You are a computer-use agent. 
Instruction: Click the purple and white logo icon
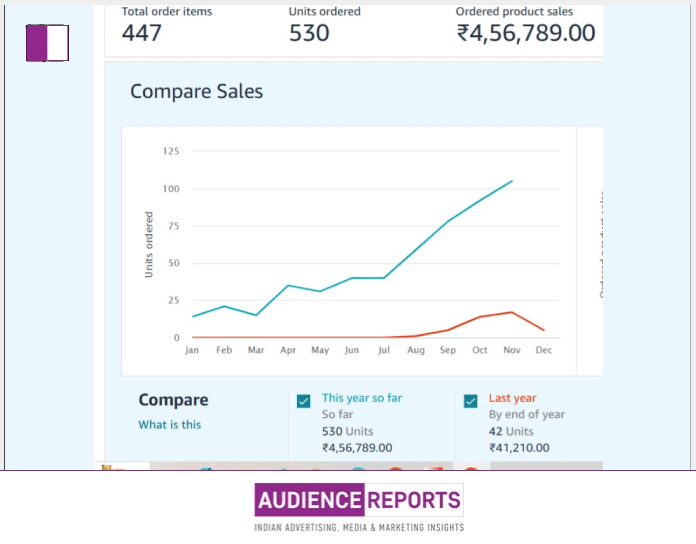tap(47, 44)
